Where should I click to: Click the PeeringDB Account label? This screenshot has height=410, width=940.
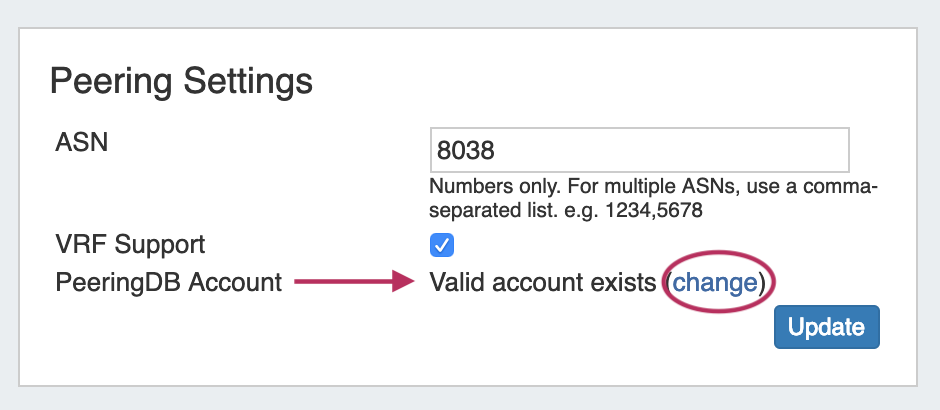(169, 283)
